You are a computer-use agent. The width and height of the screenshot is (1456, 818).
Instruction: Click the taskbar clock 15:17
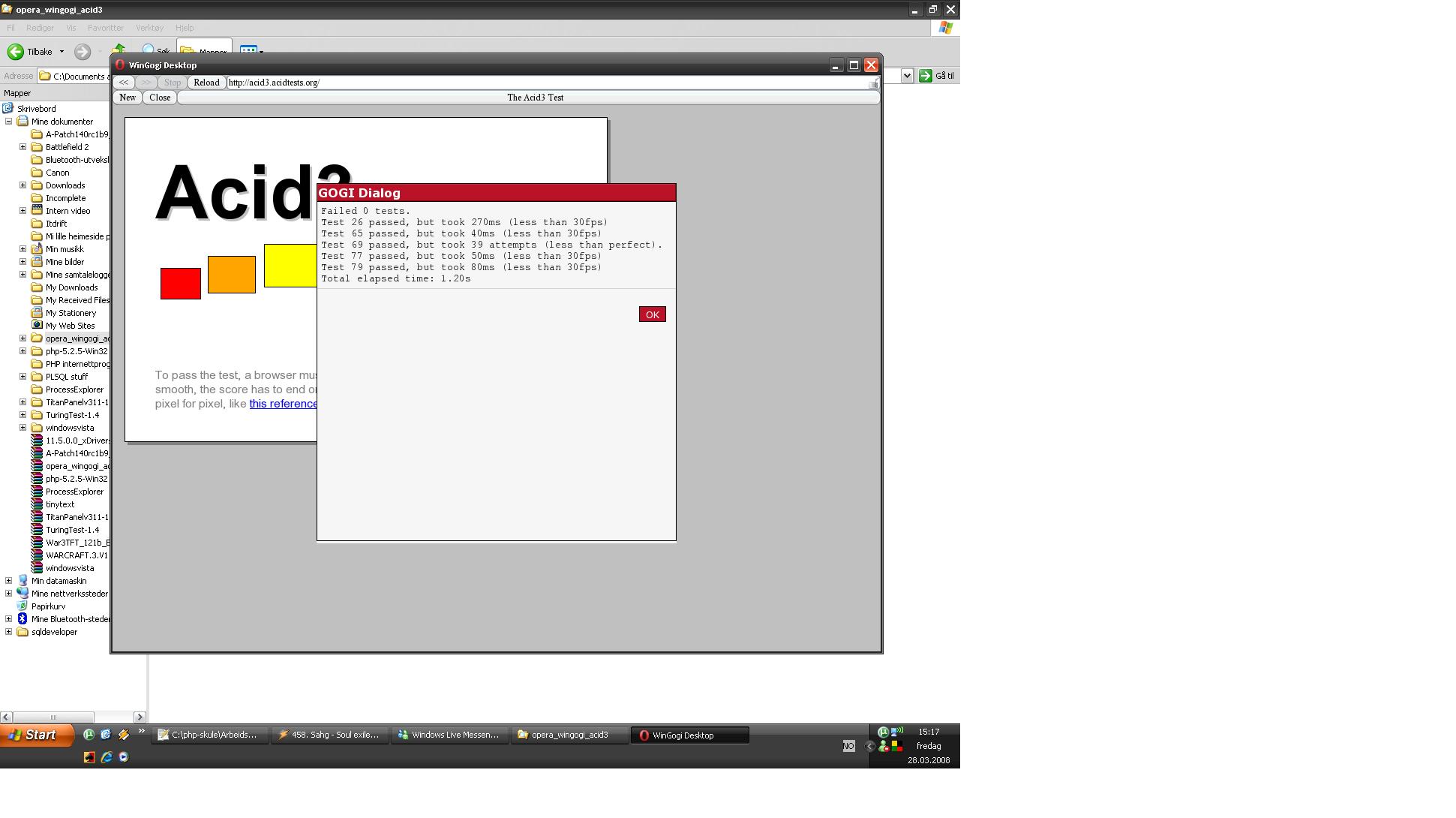(929, 732)
